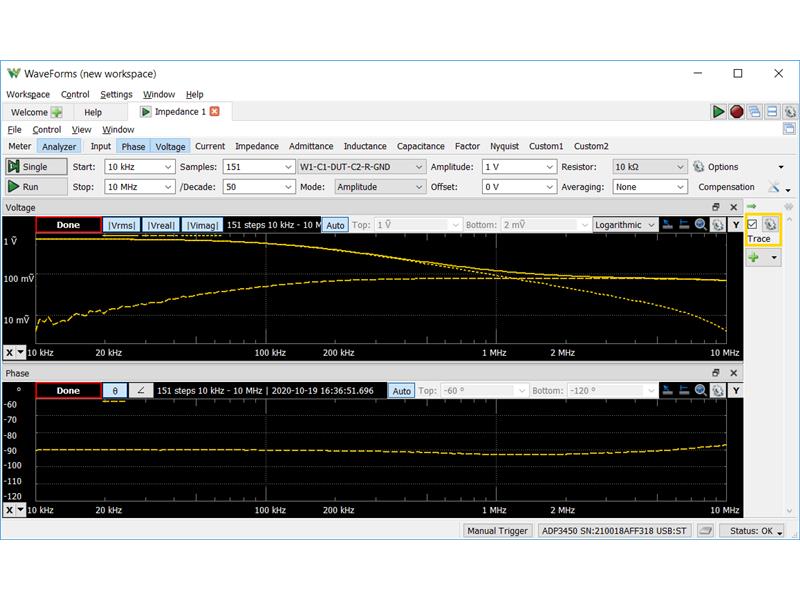800x600 pixels.
Task: Toggle the Analyzer view
Action: (x=59, y=146)
